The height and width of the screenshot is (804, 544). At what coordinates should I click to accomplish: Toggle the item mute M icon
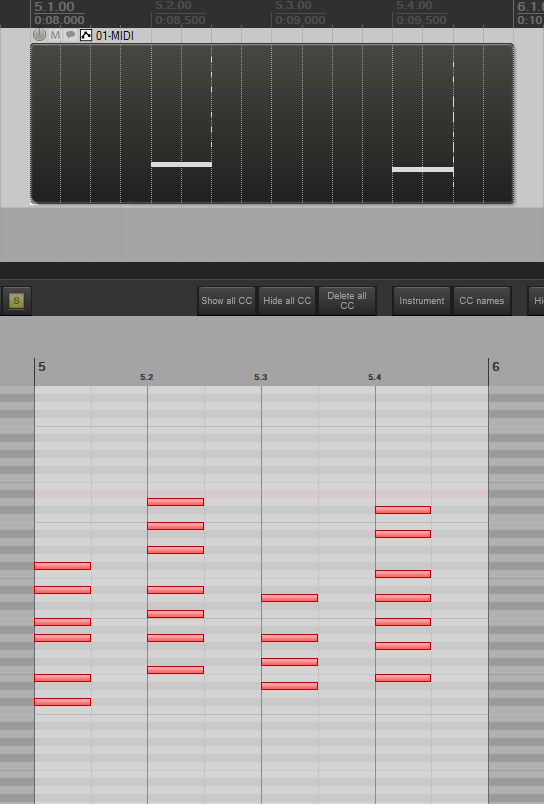click(x=55, y=35)
